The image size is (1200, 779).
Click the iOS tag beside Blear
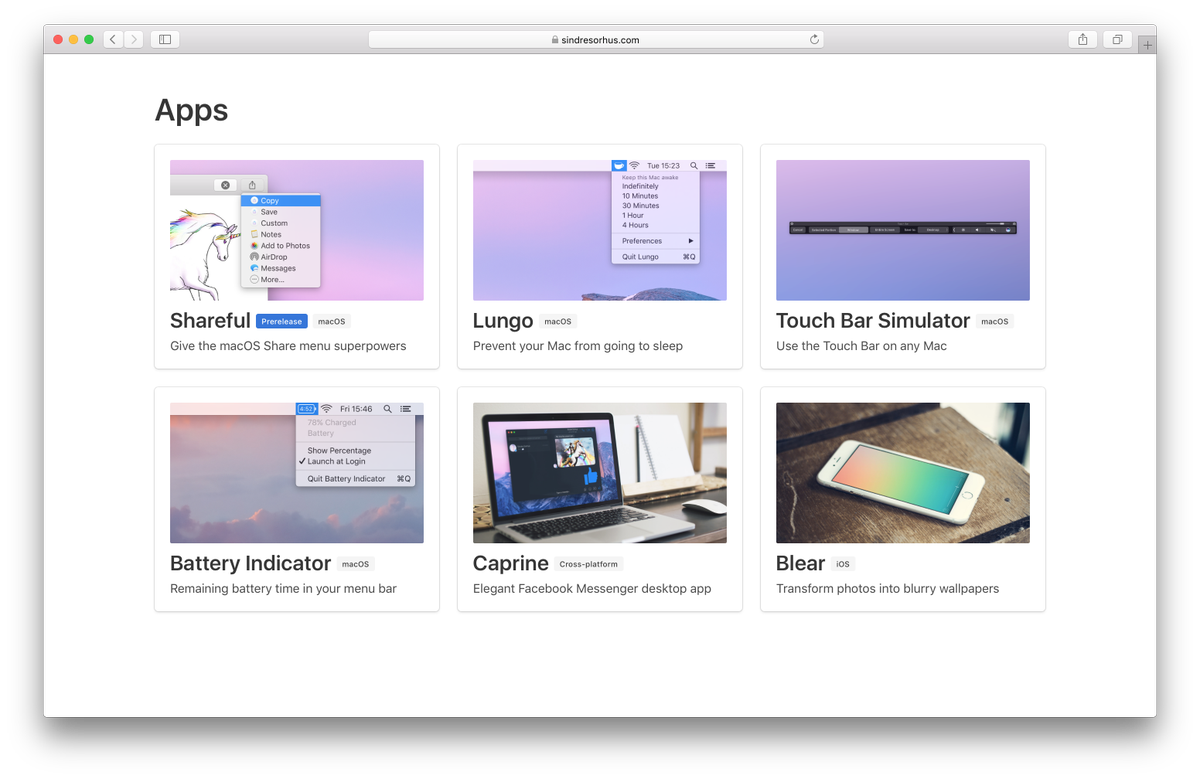tap(843, 565)
